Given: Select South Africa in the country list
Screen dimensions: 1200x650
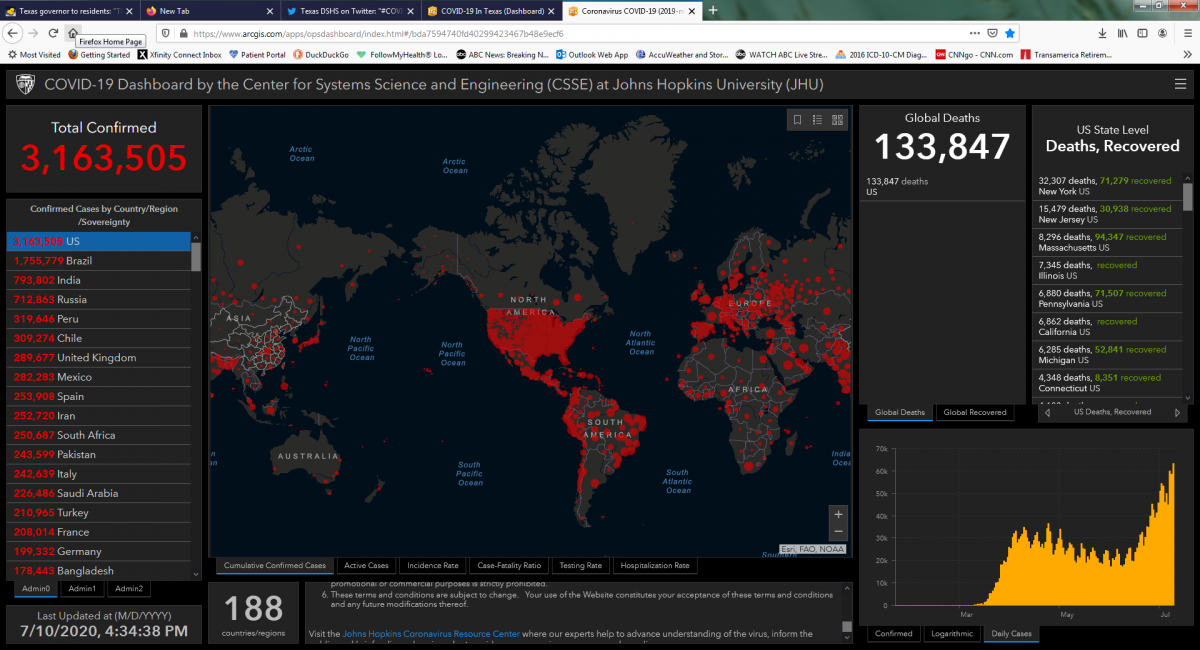Looking at the screenshot, I should pyautogui.click(x=98, y=435).
